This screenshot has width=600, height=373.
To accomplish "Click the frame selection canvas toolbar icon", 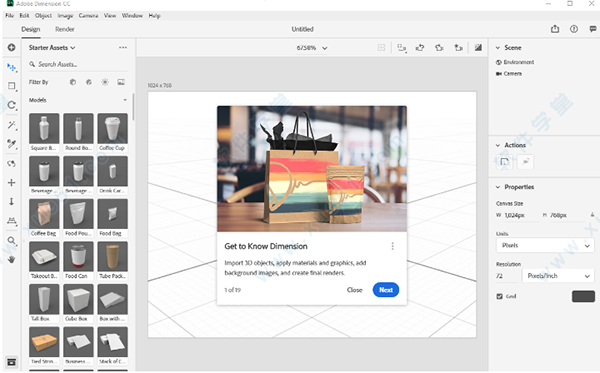I will [x=401, y=48].
